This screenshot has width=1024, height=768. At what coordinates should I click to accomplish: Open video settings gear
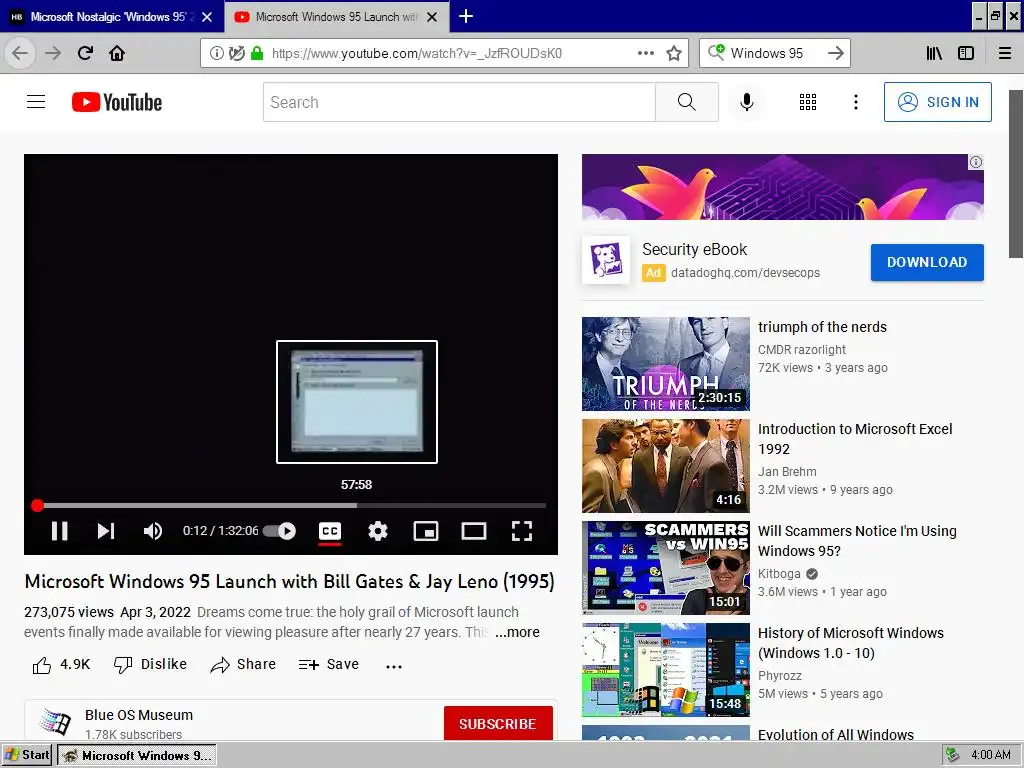[377, 531]
